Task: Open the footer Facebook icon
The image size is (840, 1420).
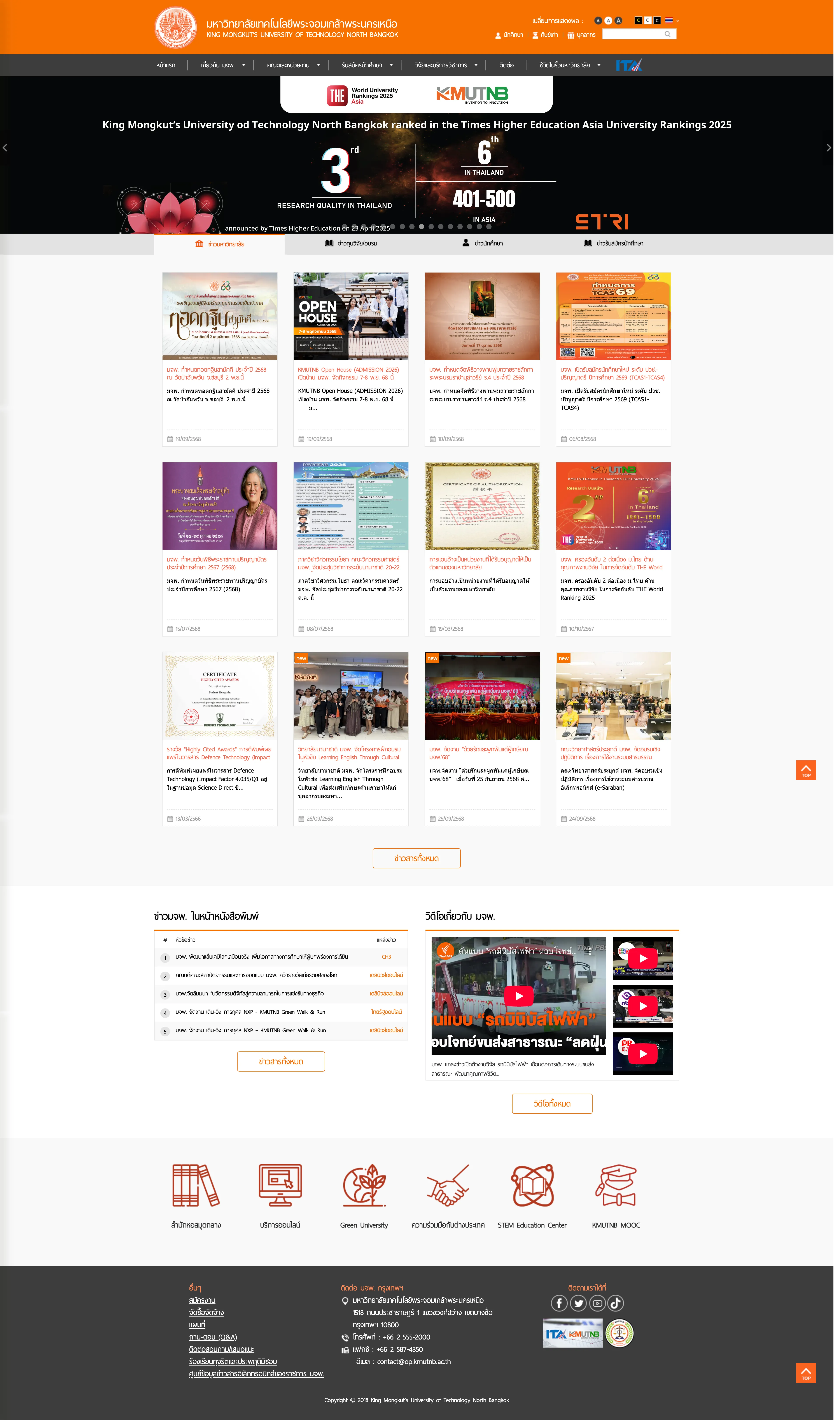Action: (x=559, y=1303)
